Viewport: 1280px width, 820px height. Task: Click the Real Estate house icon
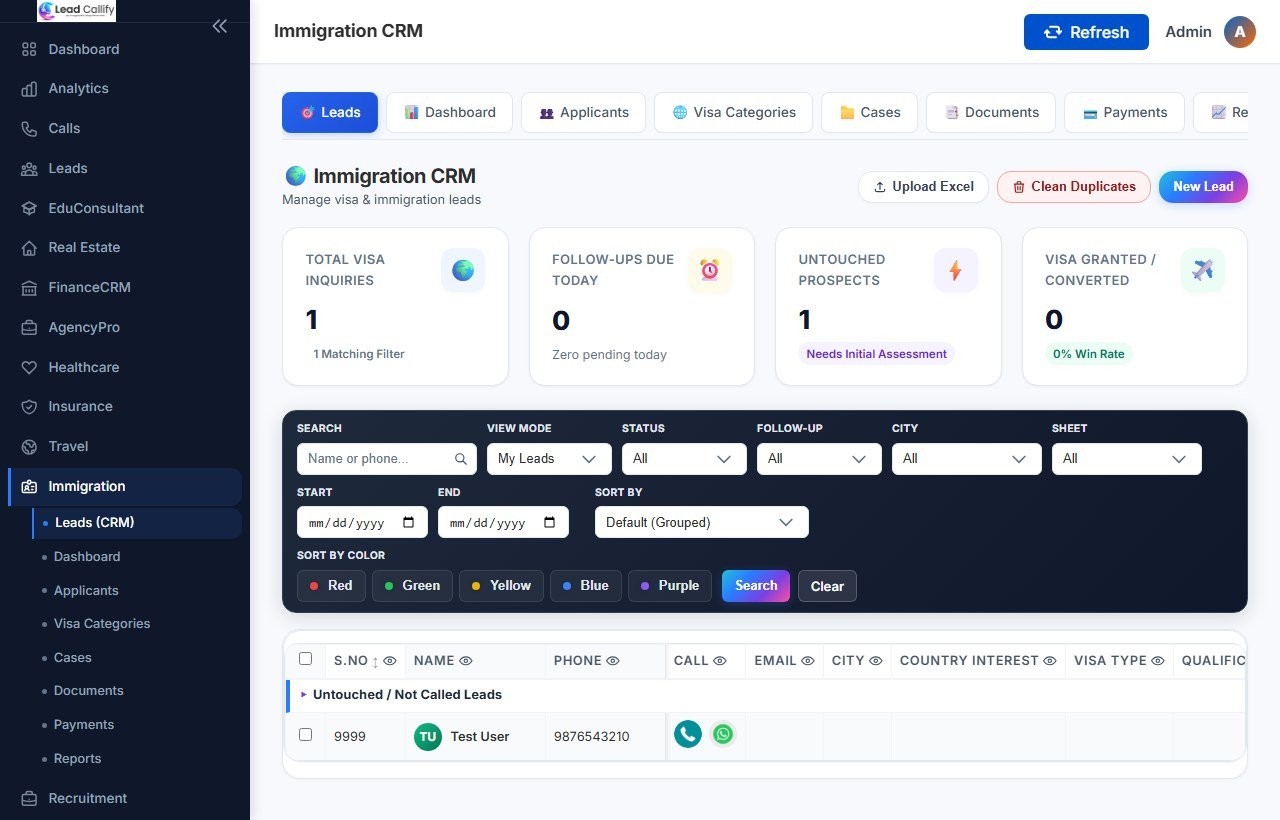click(29, 247)
